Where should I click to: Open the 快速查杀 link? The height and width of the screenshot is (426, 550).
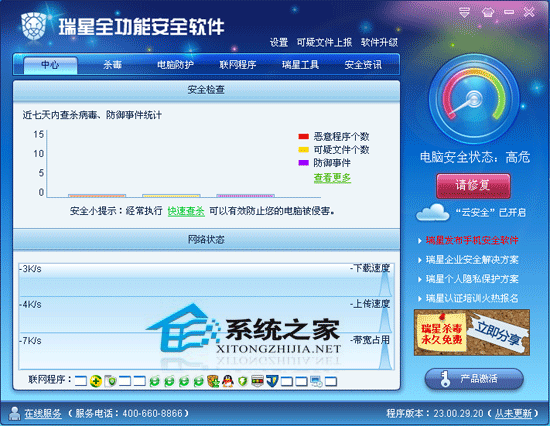[x=186, y=211]
